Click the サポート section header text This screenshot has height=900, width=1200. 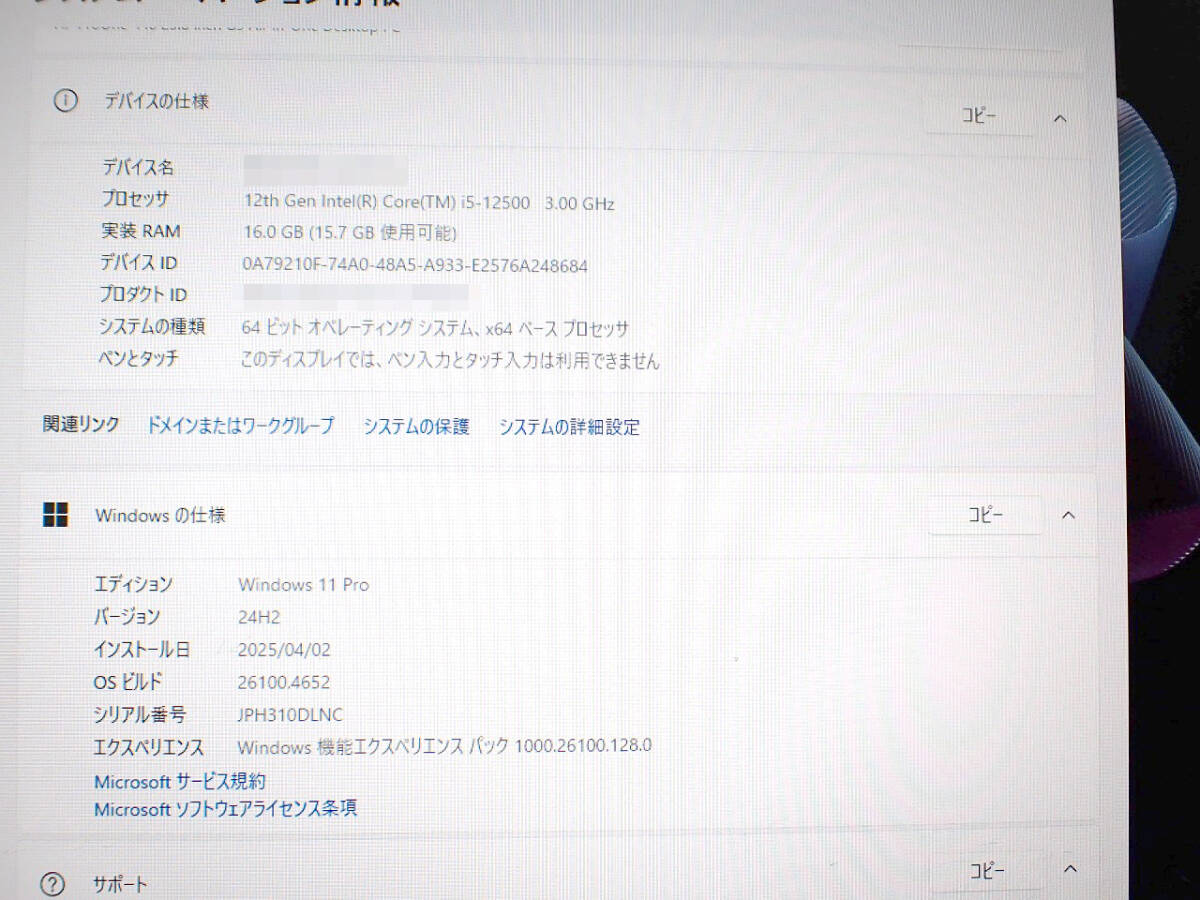120,884
